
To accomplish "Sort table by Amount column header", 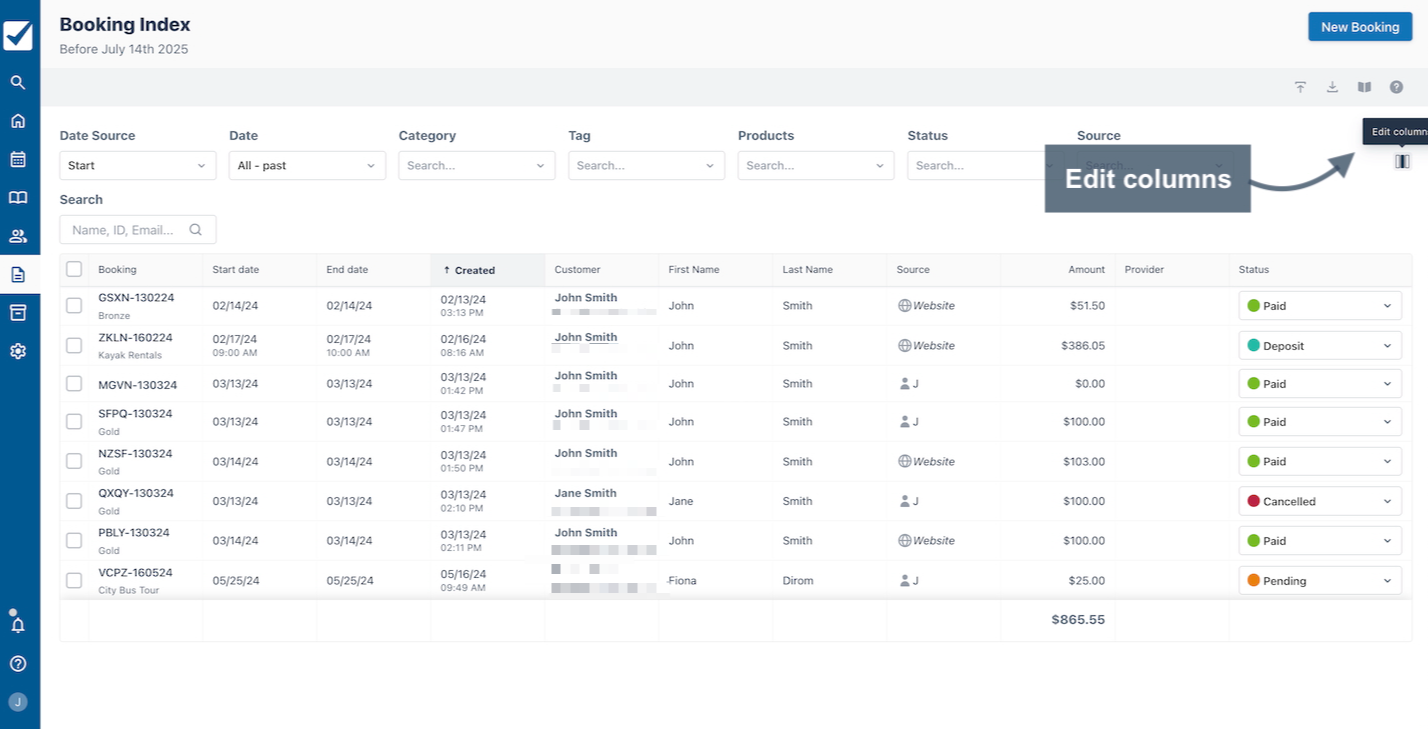I will (x=1085, y=270).
